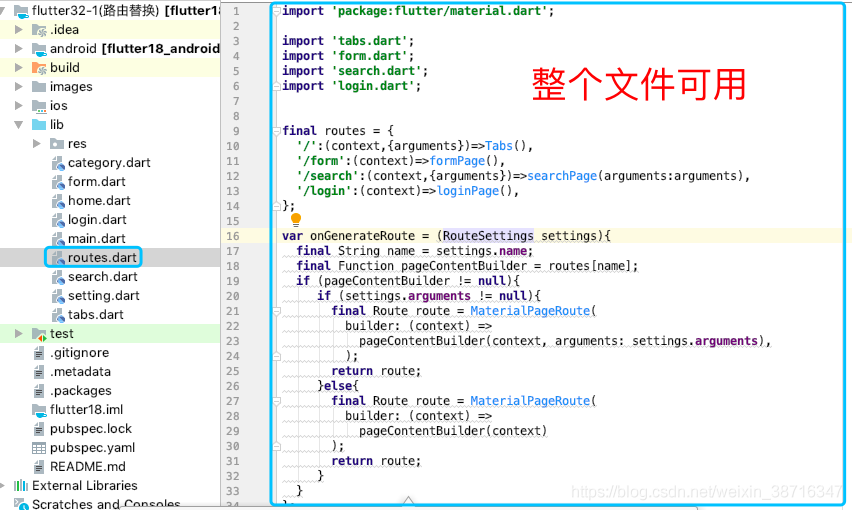Image resolution: width=852 pixels, height=510 pixels.
Task: Click the test folder icon
Action: tap(39, 334)
